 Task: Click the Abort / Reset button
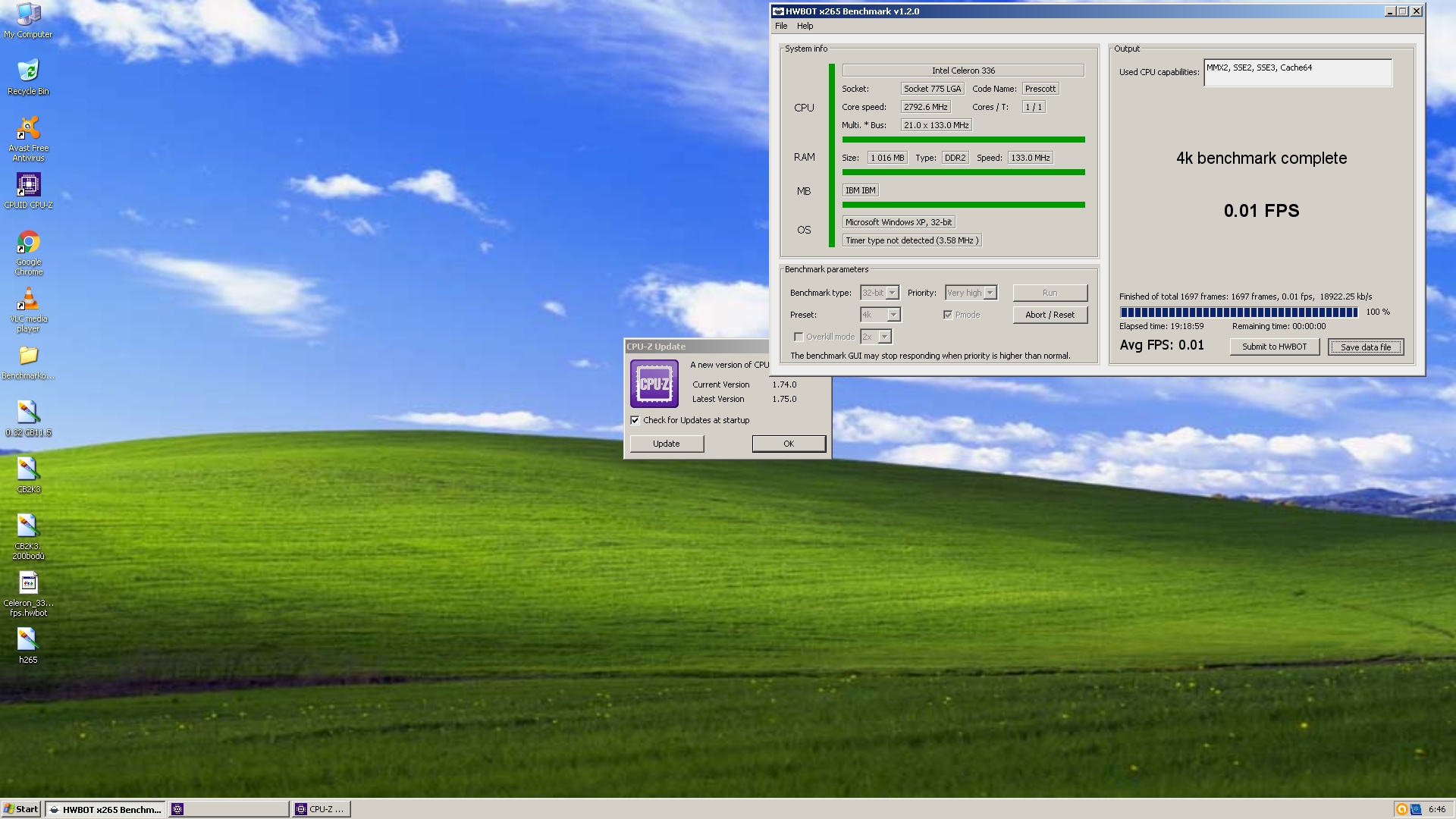tap(1050, 315)
